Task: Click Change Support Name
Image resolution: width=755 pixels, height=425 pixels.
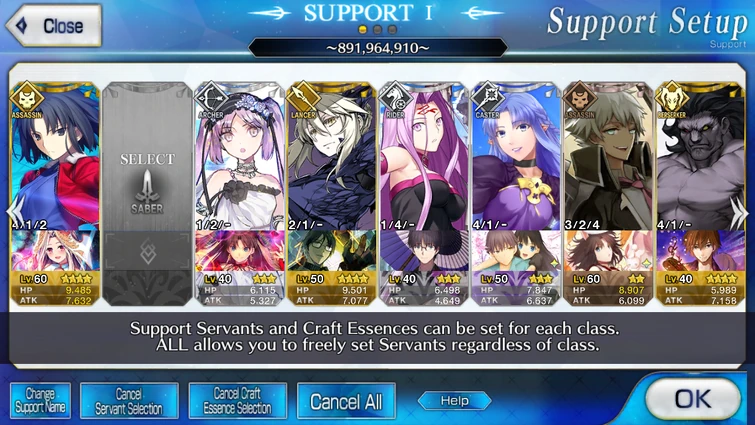Action: tap(40, 401)
